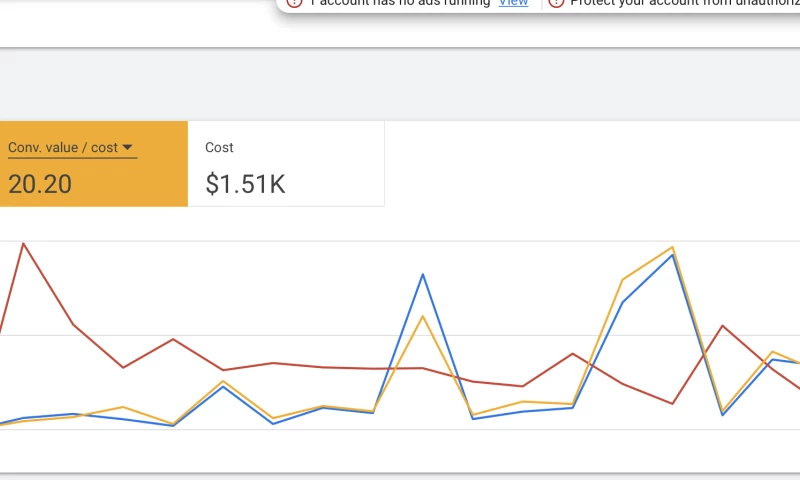Click the 20.20 metric value
800x480 pixels.
40,184
